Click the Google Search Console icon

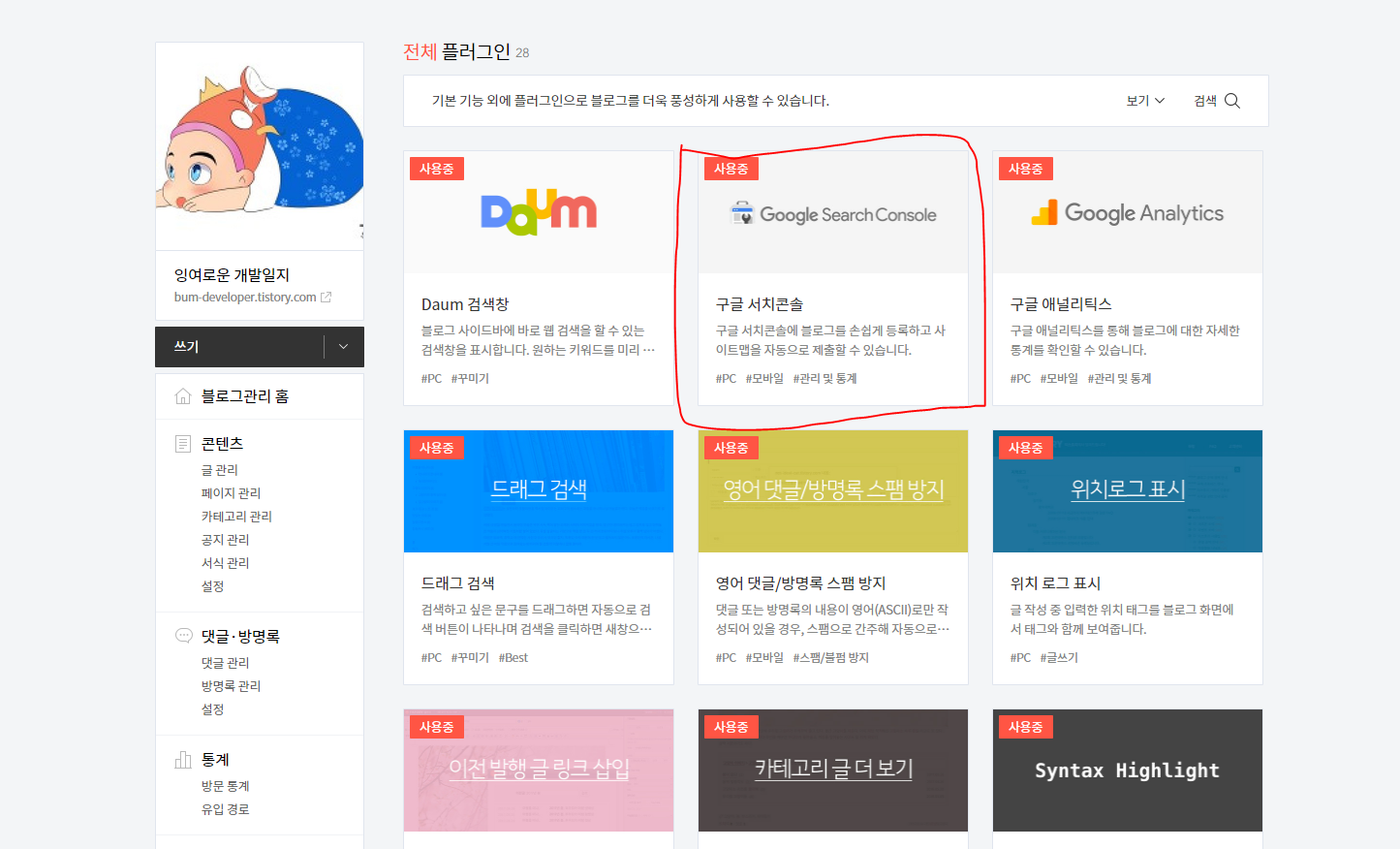(x=742, y=213)
